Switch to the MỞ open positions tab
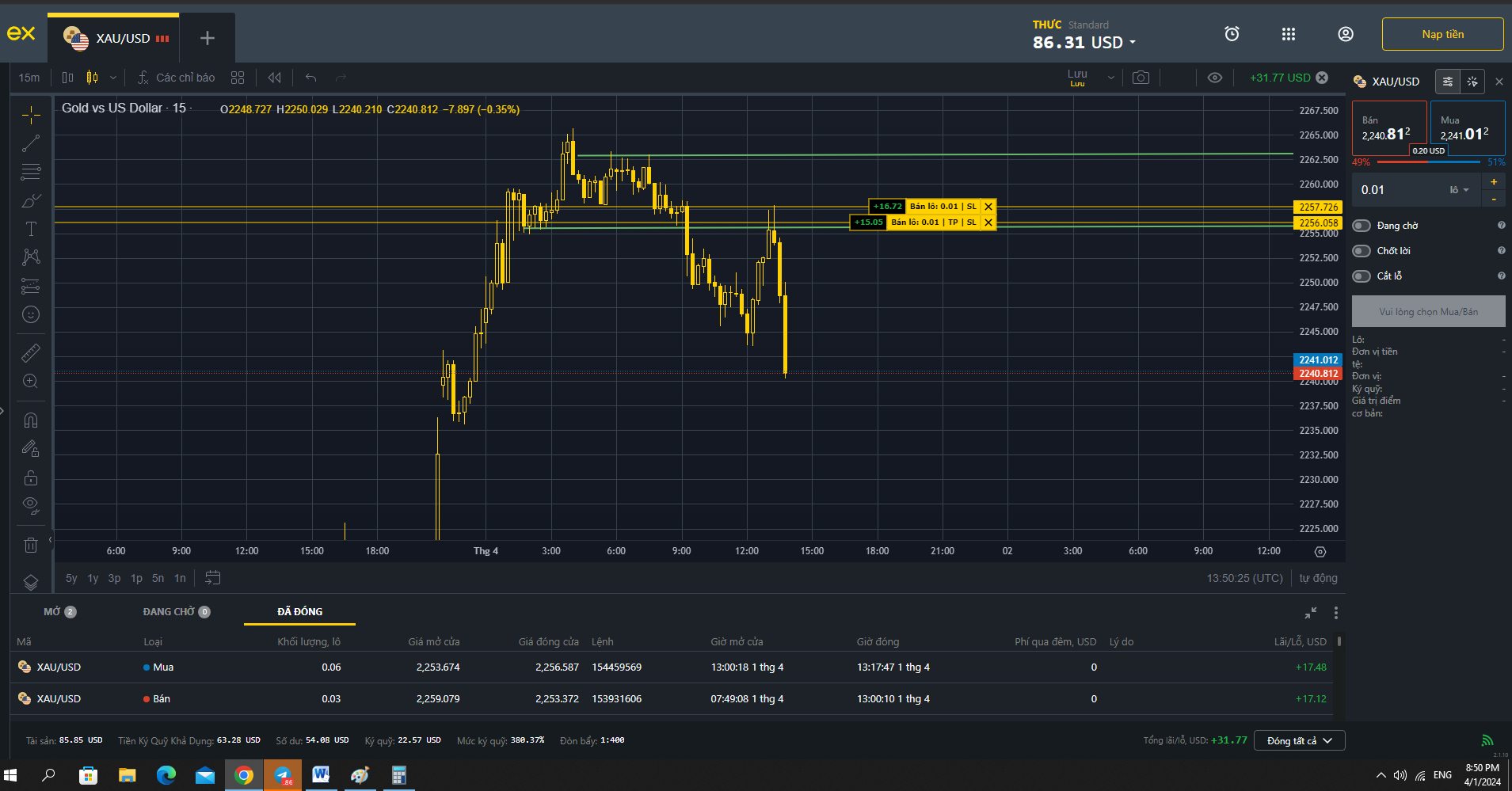The height and width of the screenshot is (791, 1512). pos(60,612)
